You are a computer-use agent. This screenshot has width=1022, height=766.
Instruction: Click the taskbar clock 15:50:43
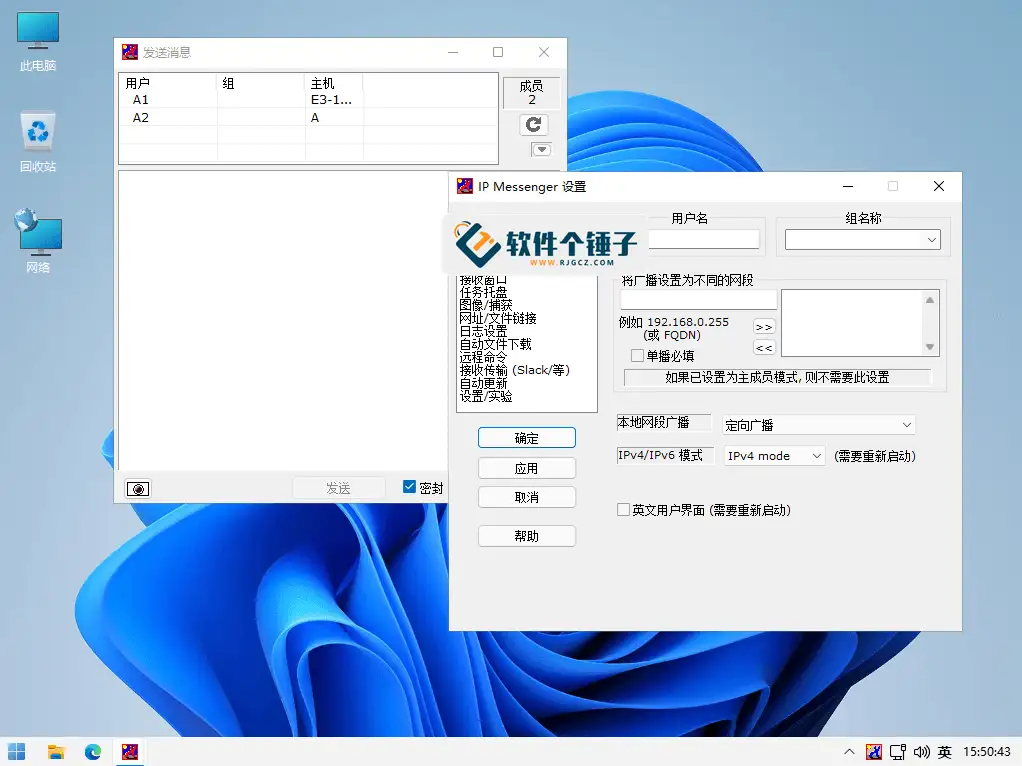[x=987, y=752]
